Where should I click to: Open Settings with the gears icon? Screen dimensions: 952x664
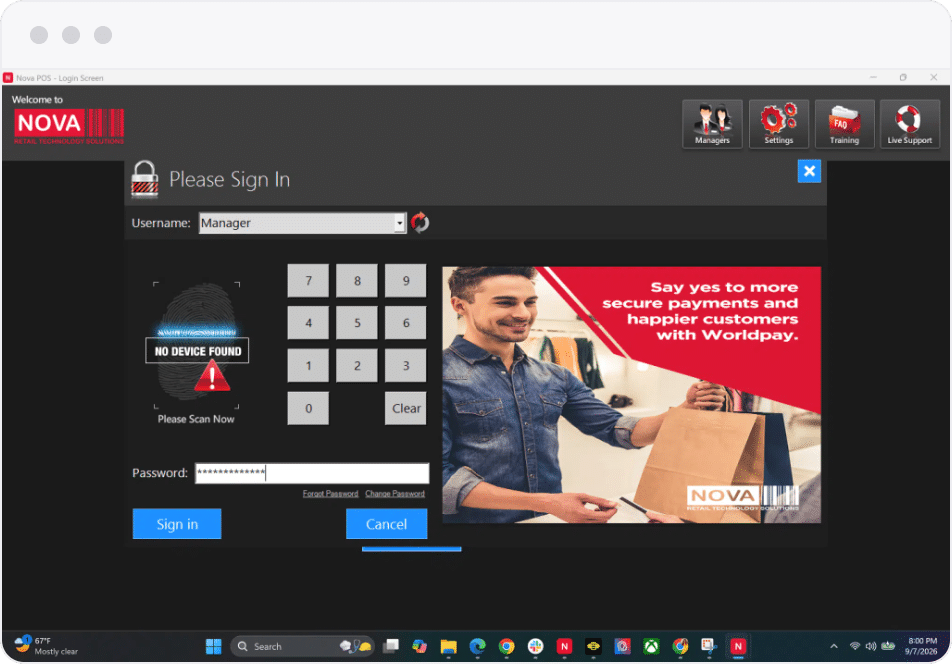(x=778, y=124)
